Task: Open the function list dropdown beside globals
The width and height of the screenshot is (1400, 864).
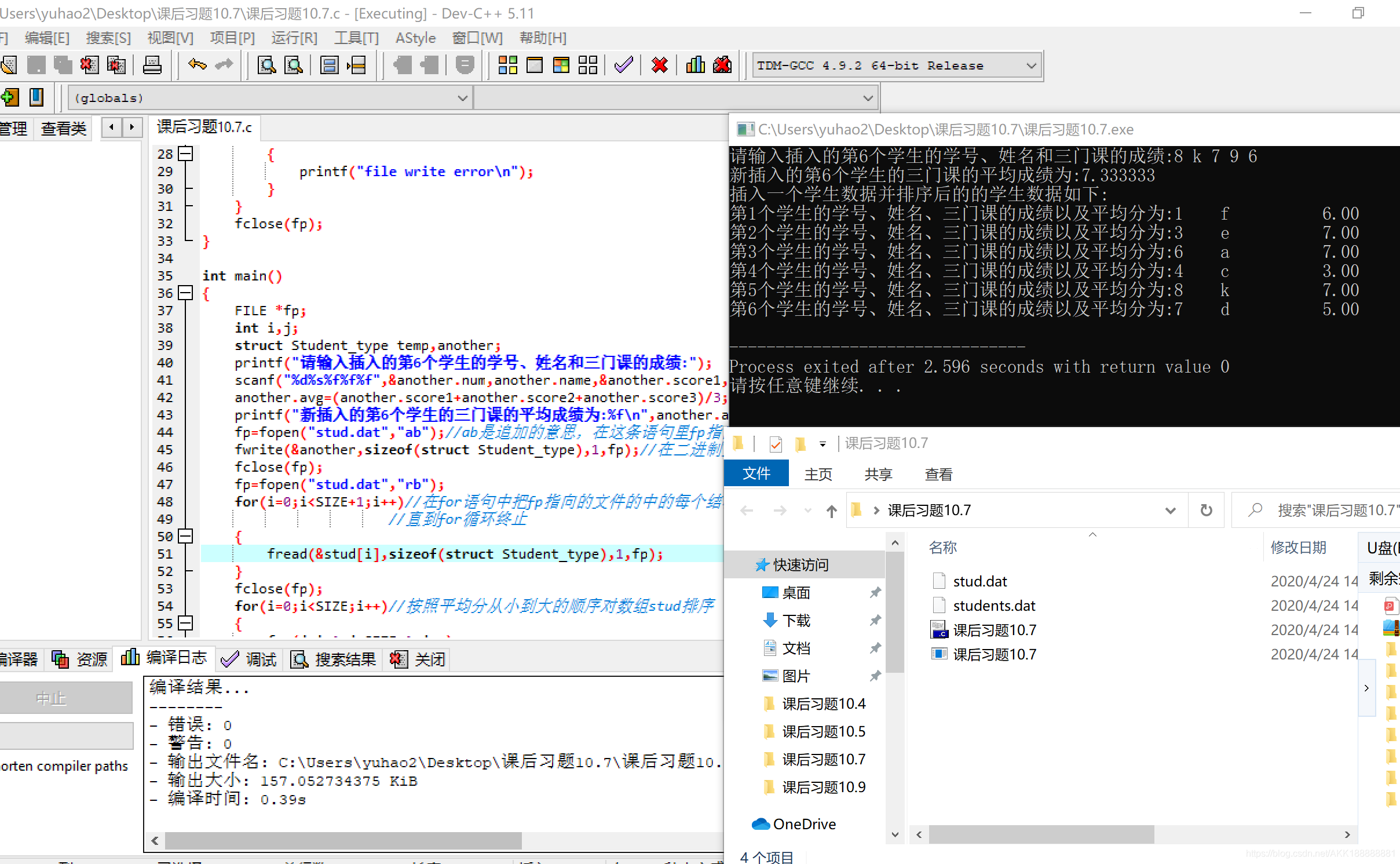Action: pos(676,98)
